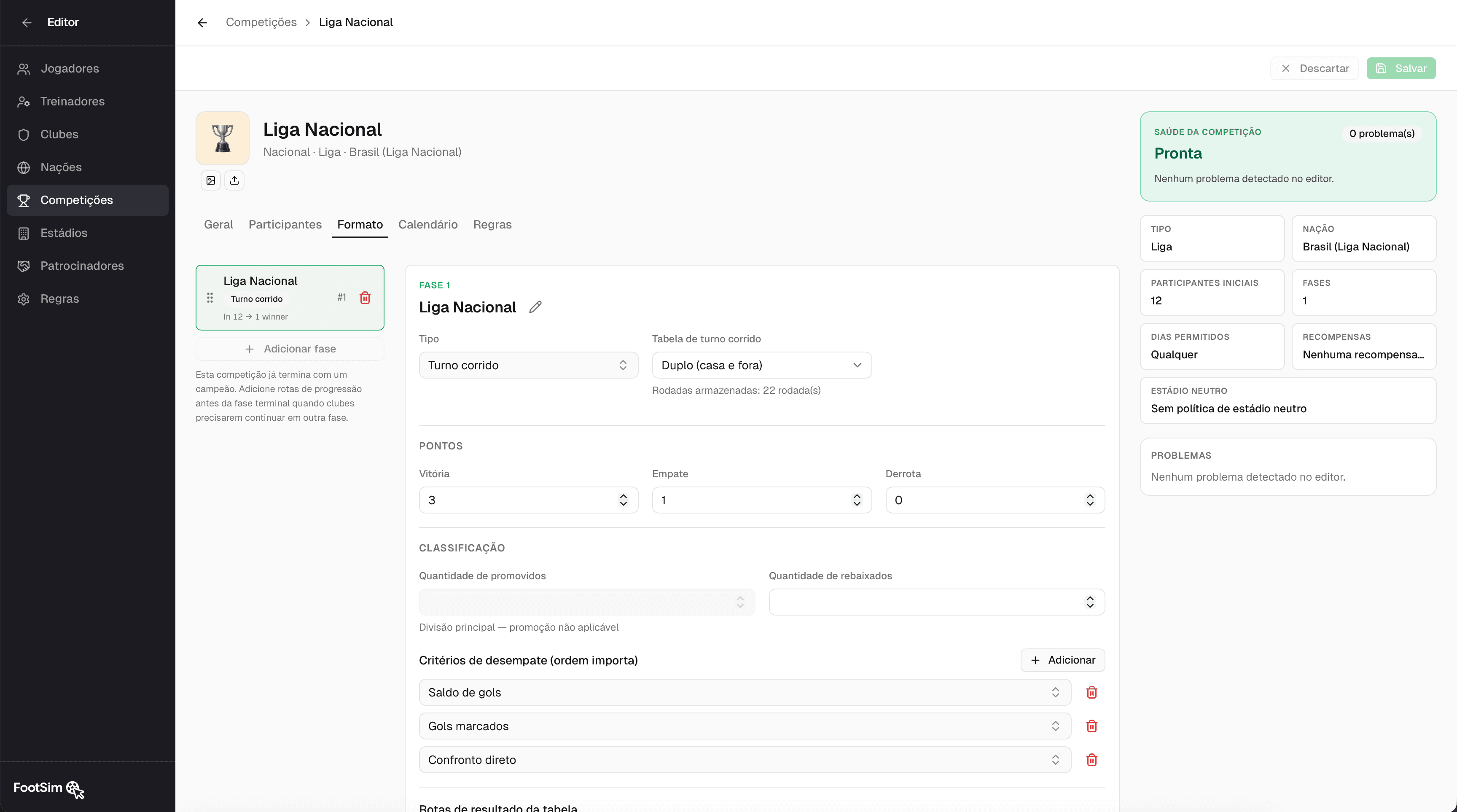Remove the Confronto direto tiebreaker
This screenshot has width=1457, height=812.
(1091, 760)
